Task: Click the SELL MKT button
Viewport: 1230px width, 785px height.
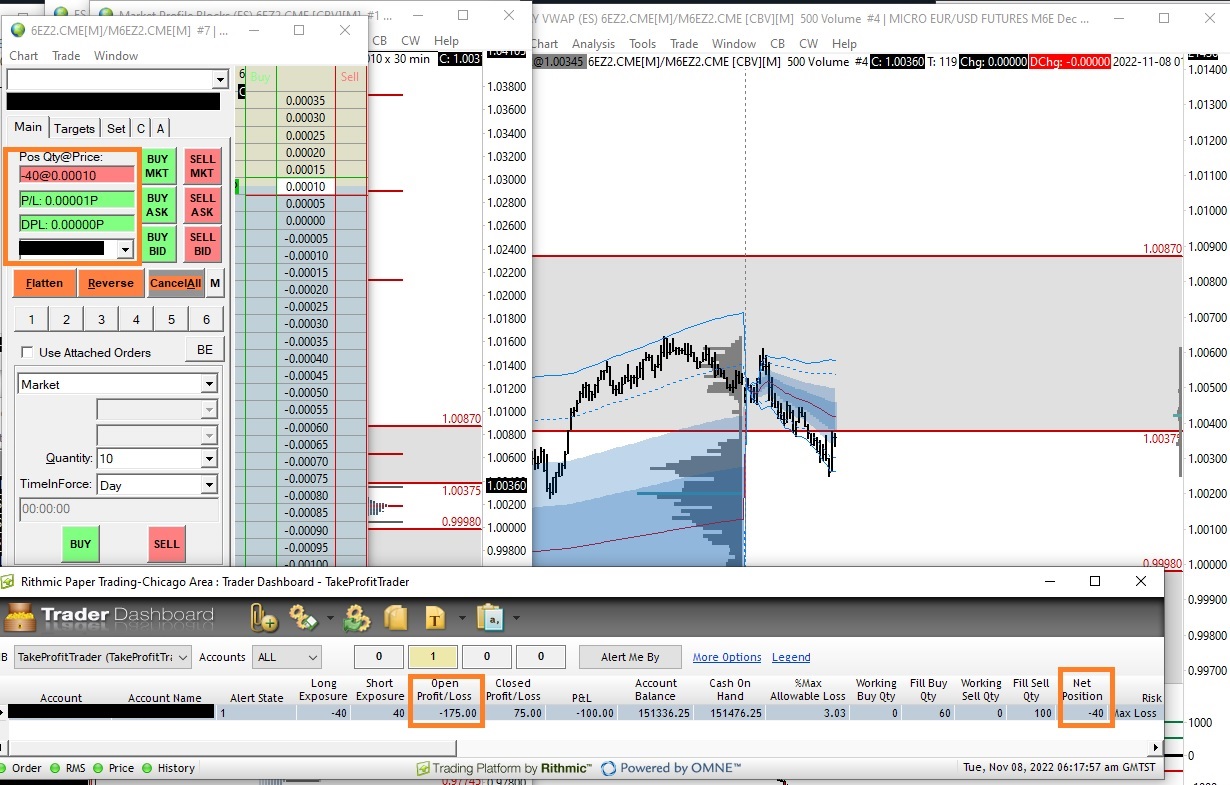Action: coord(202,166)
